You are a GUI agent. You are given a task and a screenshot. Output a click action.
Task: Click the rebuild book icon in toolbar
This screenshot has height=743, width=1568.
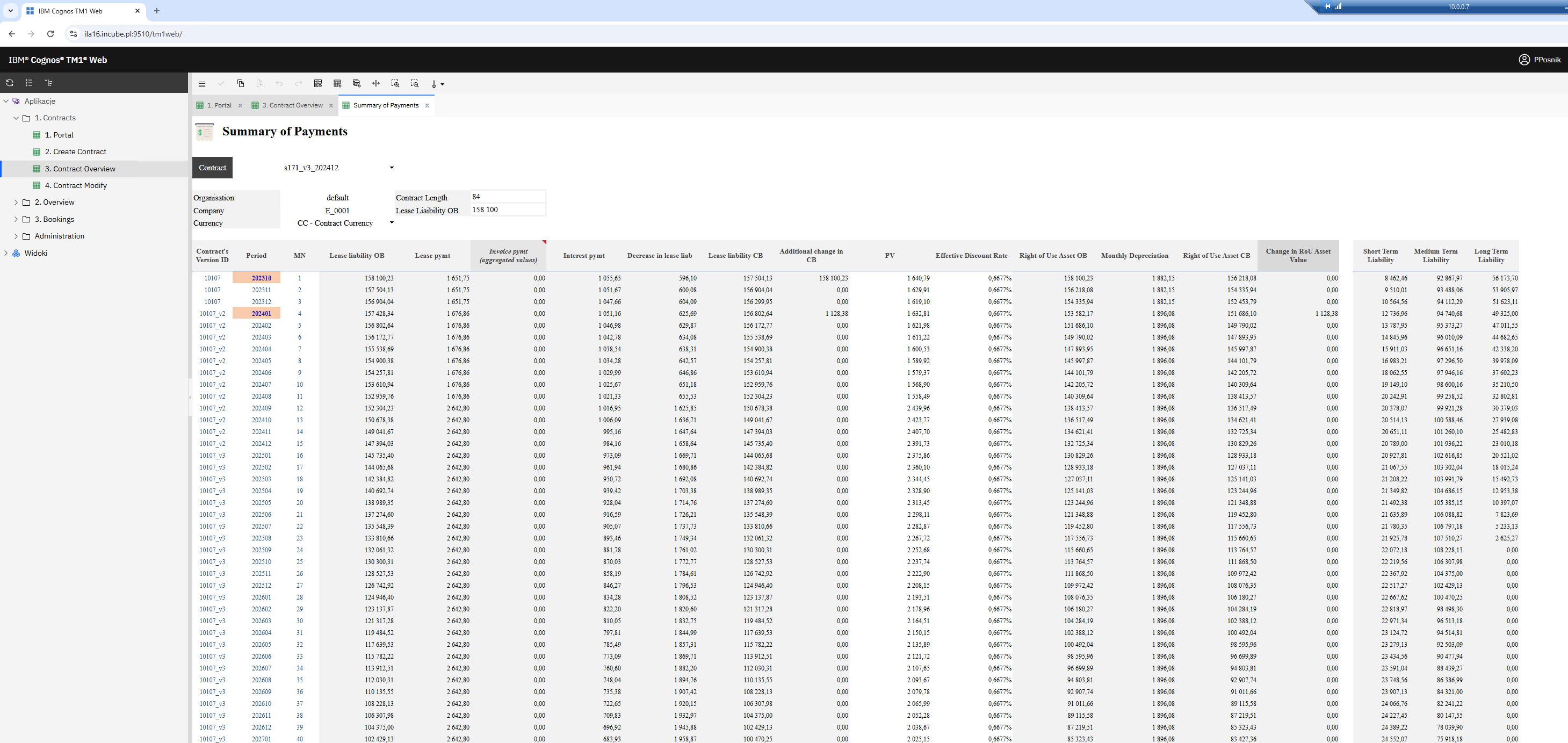[x=357, y=83]
